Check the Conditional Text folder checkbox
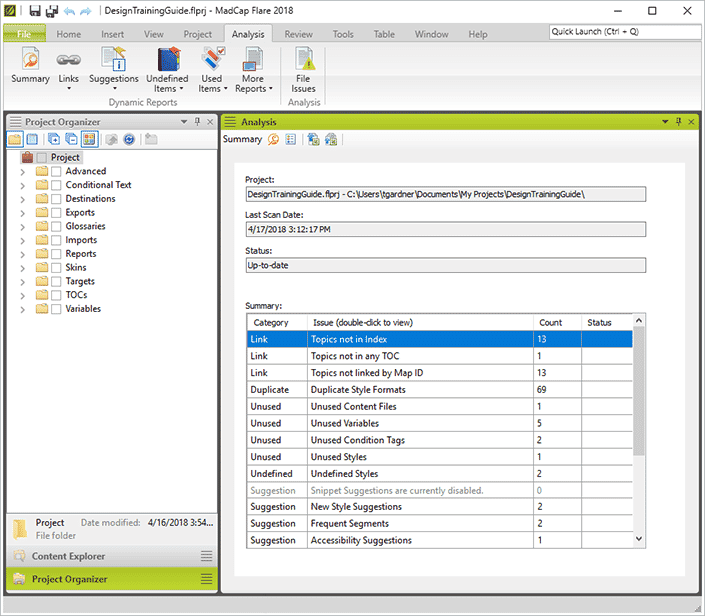 click(x=56, y=185)
